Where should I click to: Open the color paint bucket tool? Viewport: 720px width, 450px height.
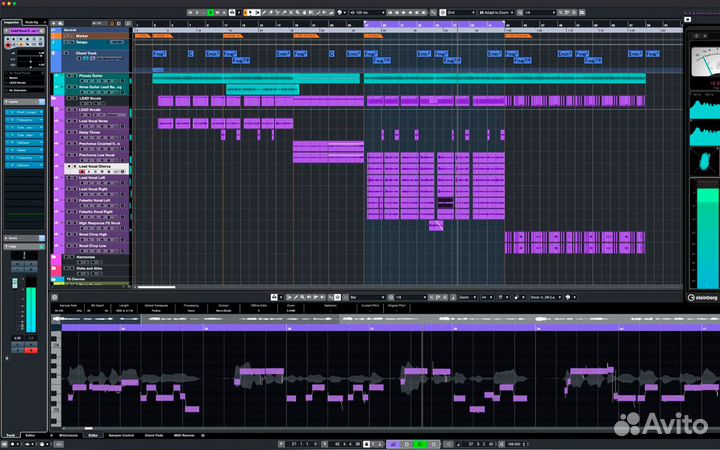(x=339, y=13)
